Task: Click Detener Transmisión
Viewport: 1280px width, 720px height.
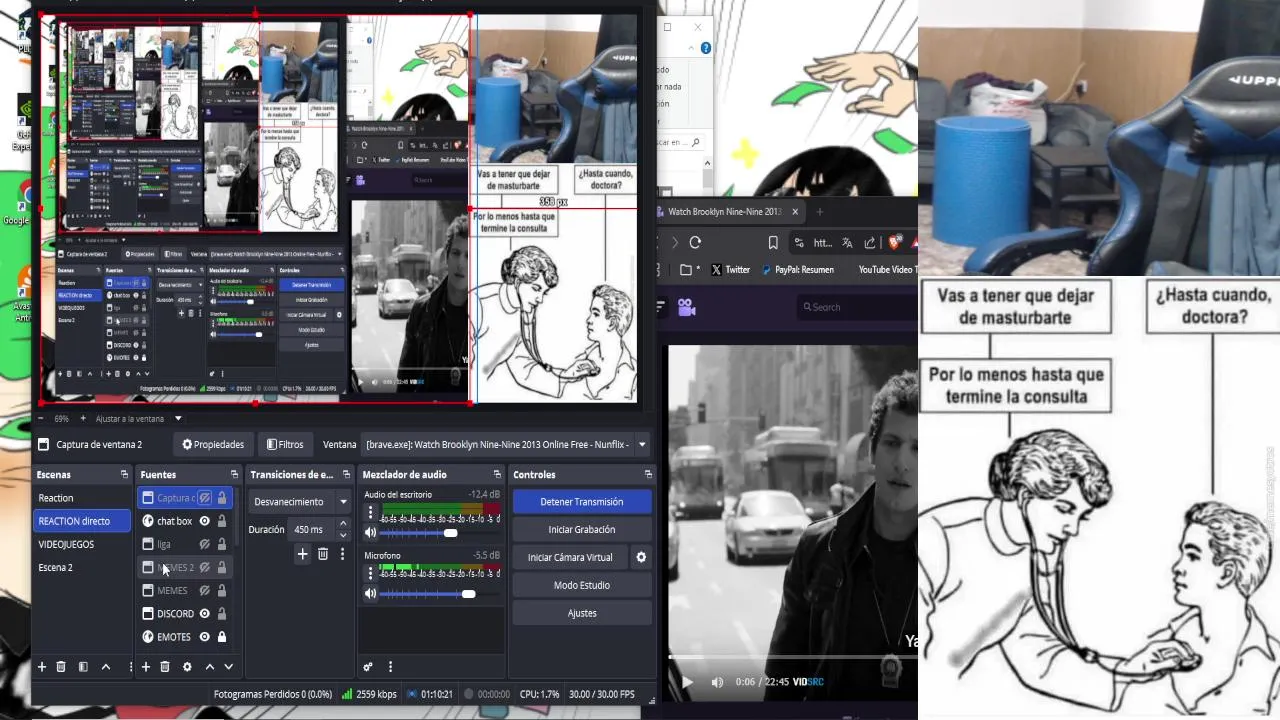Action: pyautogui.click(x=582, y=502)
